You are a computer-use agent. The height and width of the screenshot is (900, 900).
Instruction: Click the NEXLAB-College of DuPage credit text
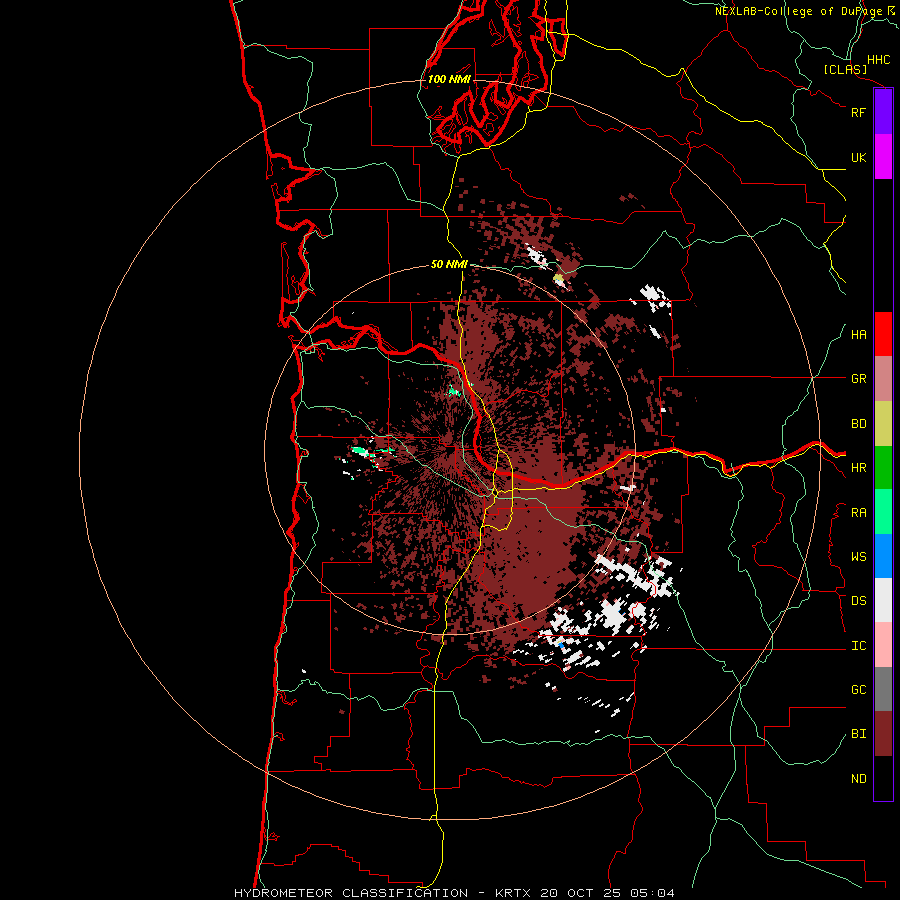[x=799, y=11]
